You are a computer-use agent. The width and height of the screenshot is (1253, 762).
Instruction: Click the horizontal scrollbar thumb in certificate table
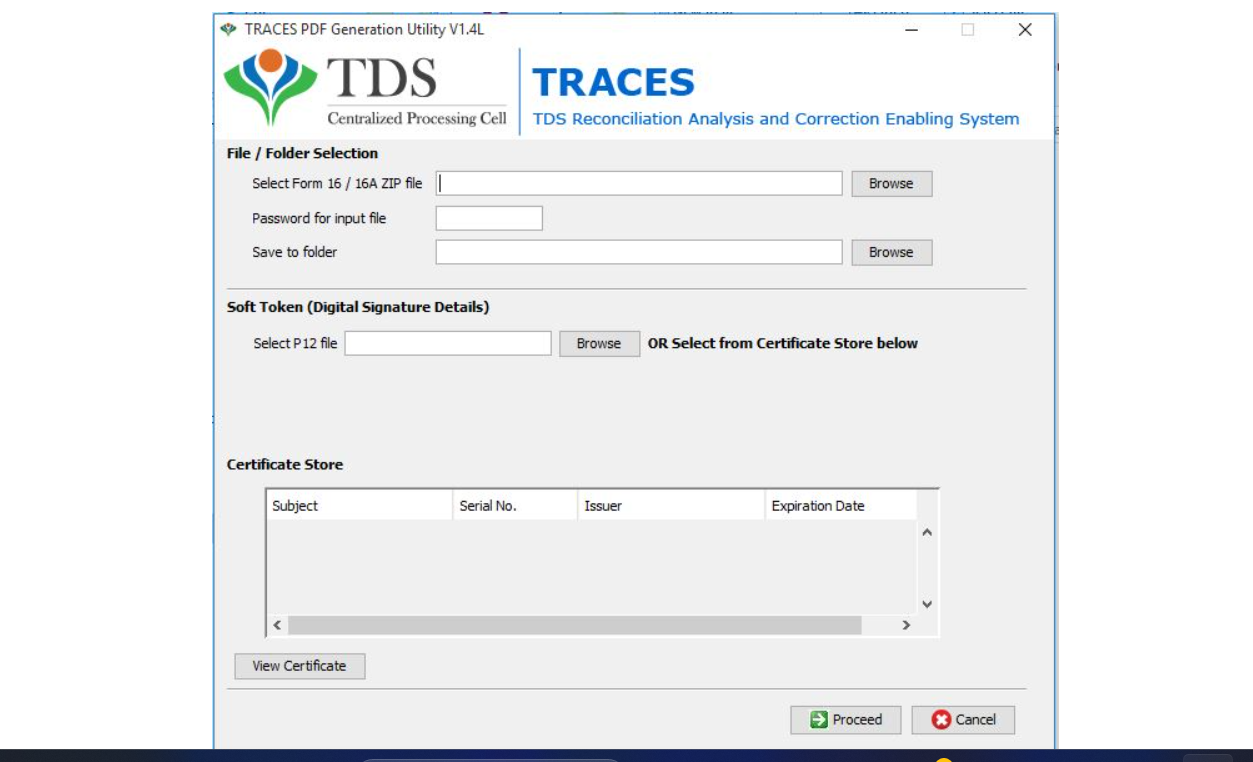575,625
